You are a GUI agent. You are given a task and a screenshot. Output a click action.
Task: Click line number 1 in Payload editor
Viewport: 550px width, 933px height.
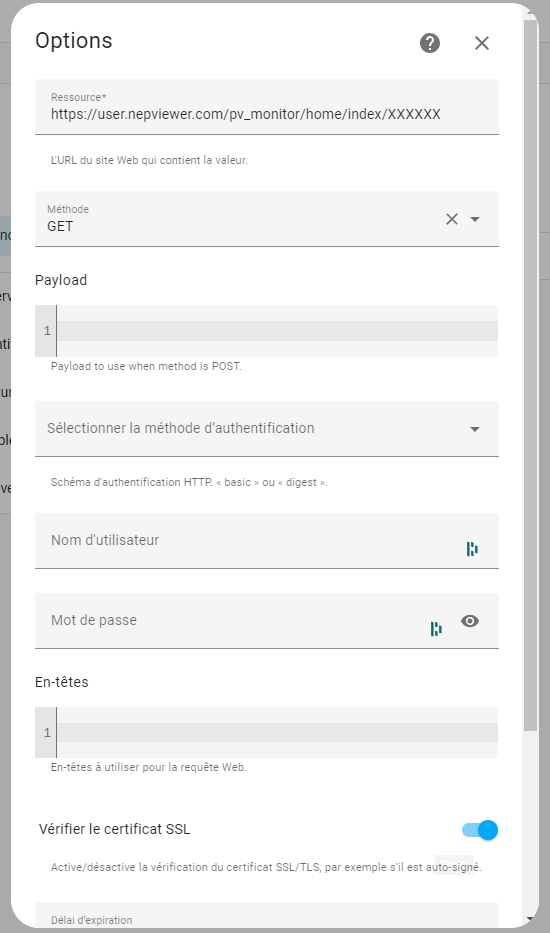[x=47, y=331]
